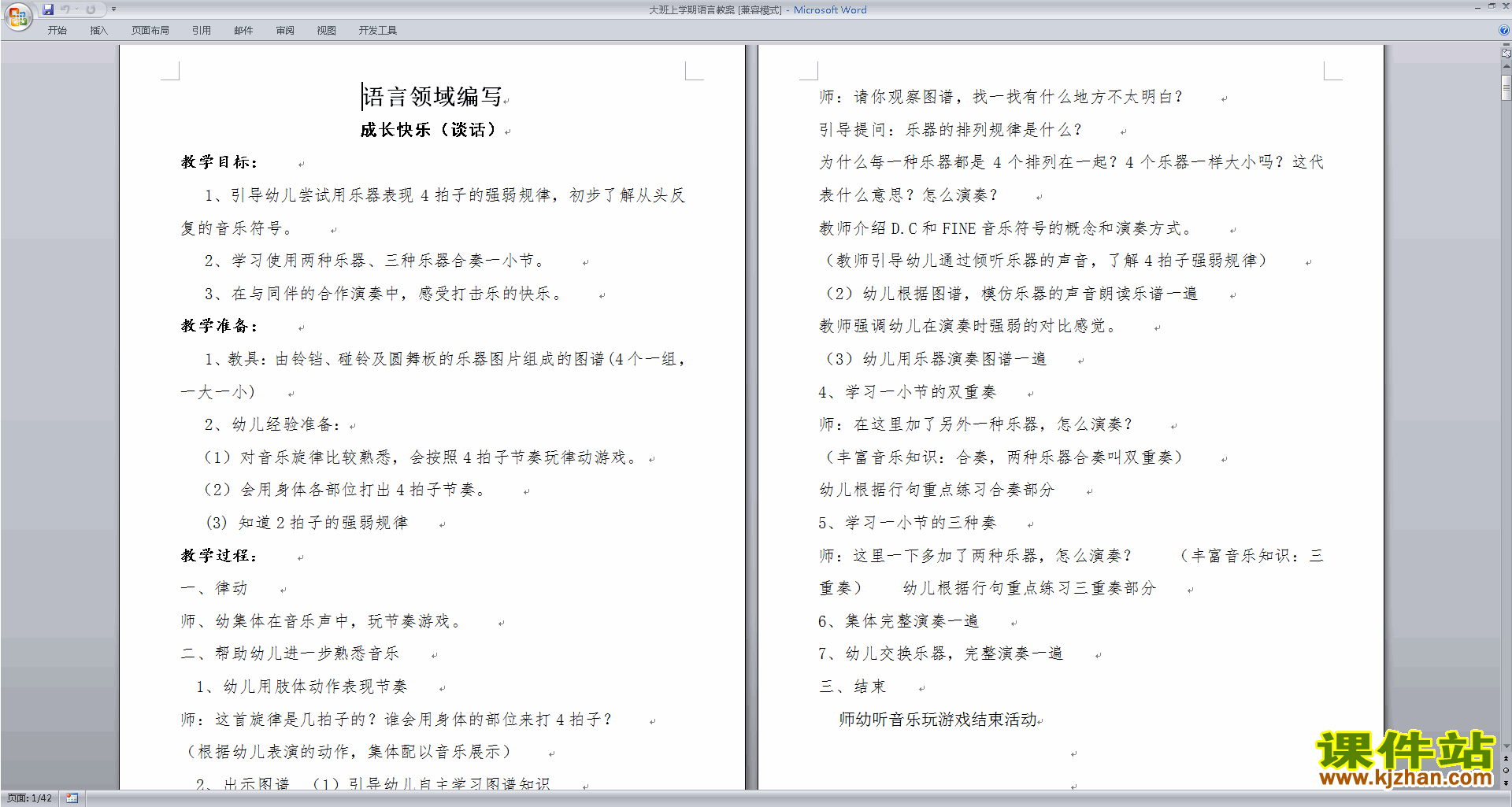Click the line 3、在与同伴的合作演奏中
This screenshot has width=1512, height=807.
(x=384, y=294)
